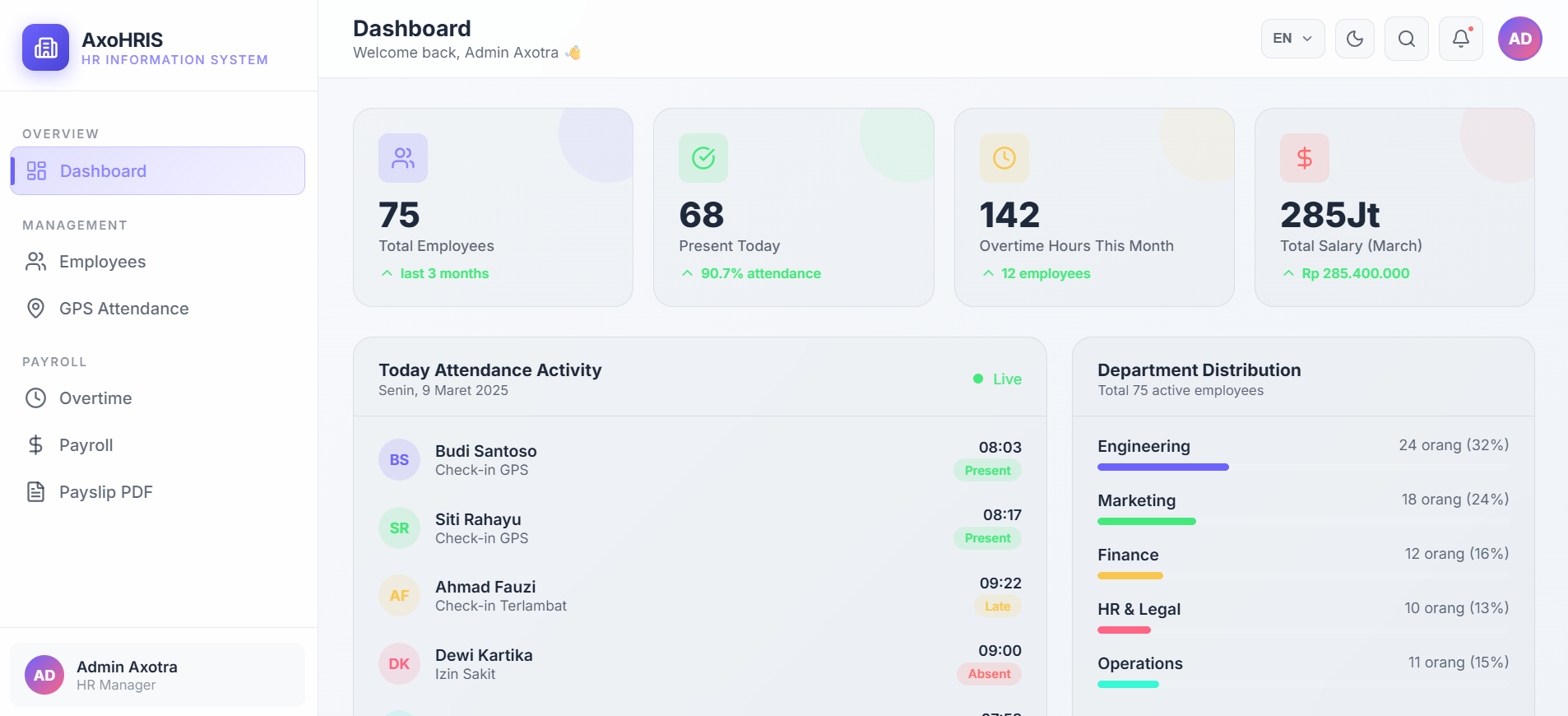Image resolution: width=1568 pixels, height=716 pixels.
Task: Select the Budi Santoso name
Action: pos(485,451)
